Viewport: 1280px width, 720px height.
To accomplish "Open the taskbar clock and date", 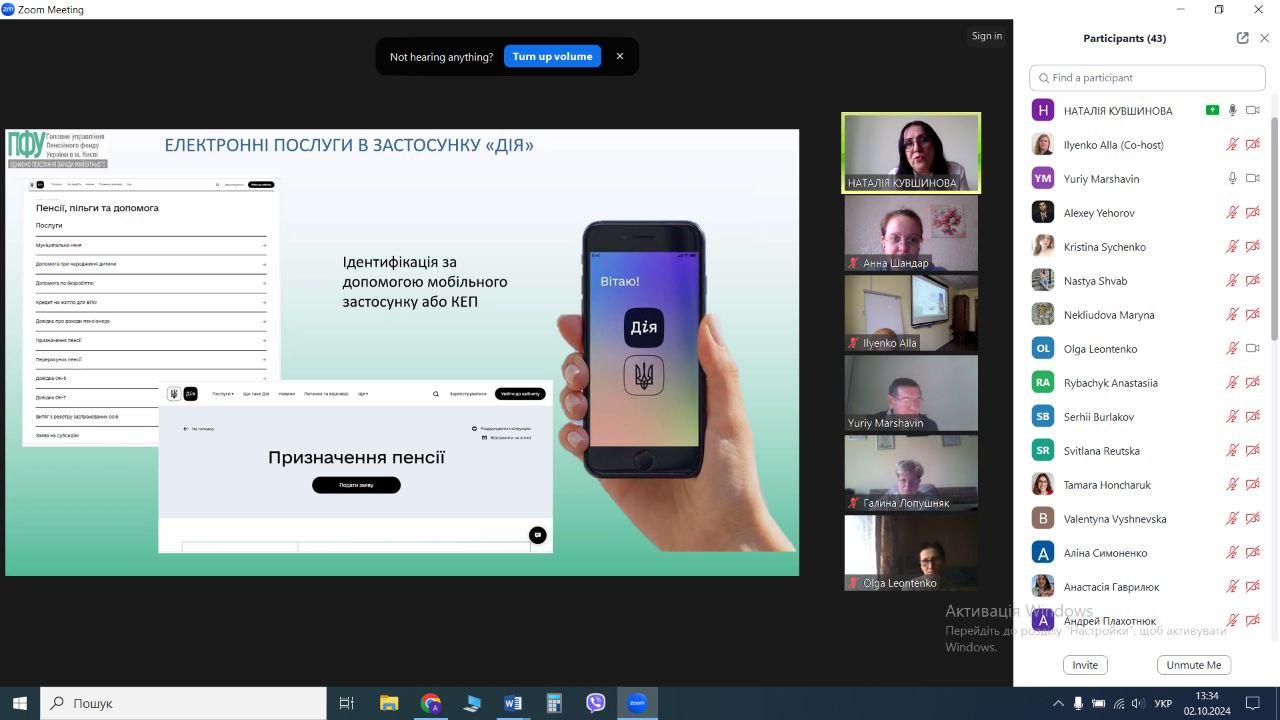I will pyautogui.click(x=1207, y=703).
